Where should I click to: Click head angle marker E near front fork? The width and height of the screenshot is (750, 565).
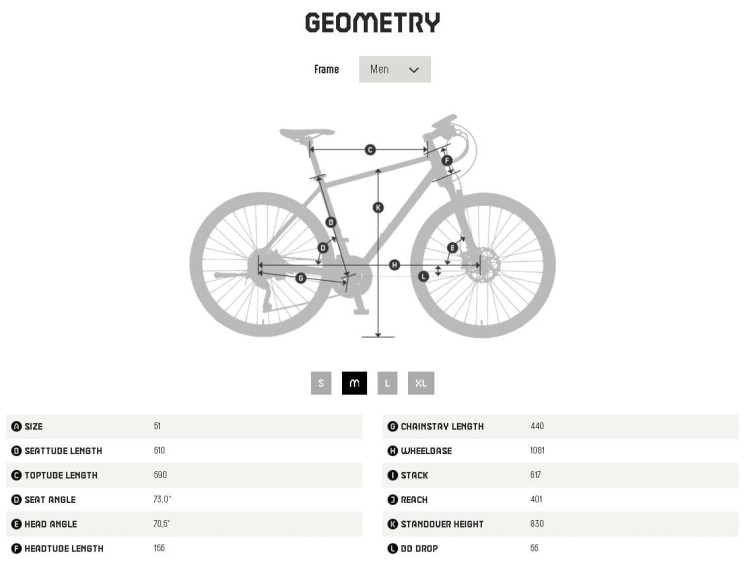[452, 247]
